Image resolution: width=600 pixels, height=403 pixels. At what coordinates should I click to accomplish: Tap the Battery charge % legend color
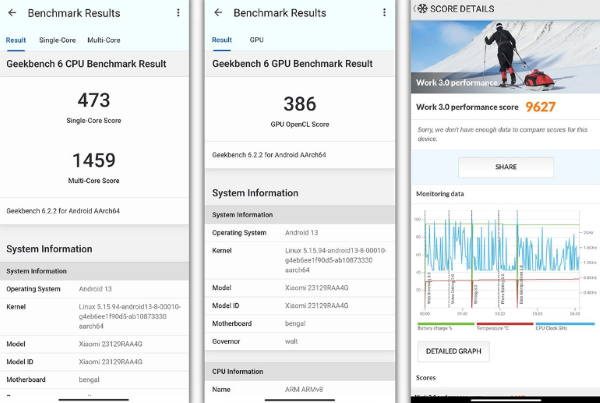coord(442,323)
